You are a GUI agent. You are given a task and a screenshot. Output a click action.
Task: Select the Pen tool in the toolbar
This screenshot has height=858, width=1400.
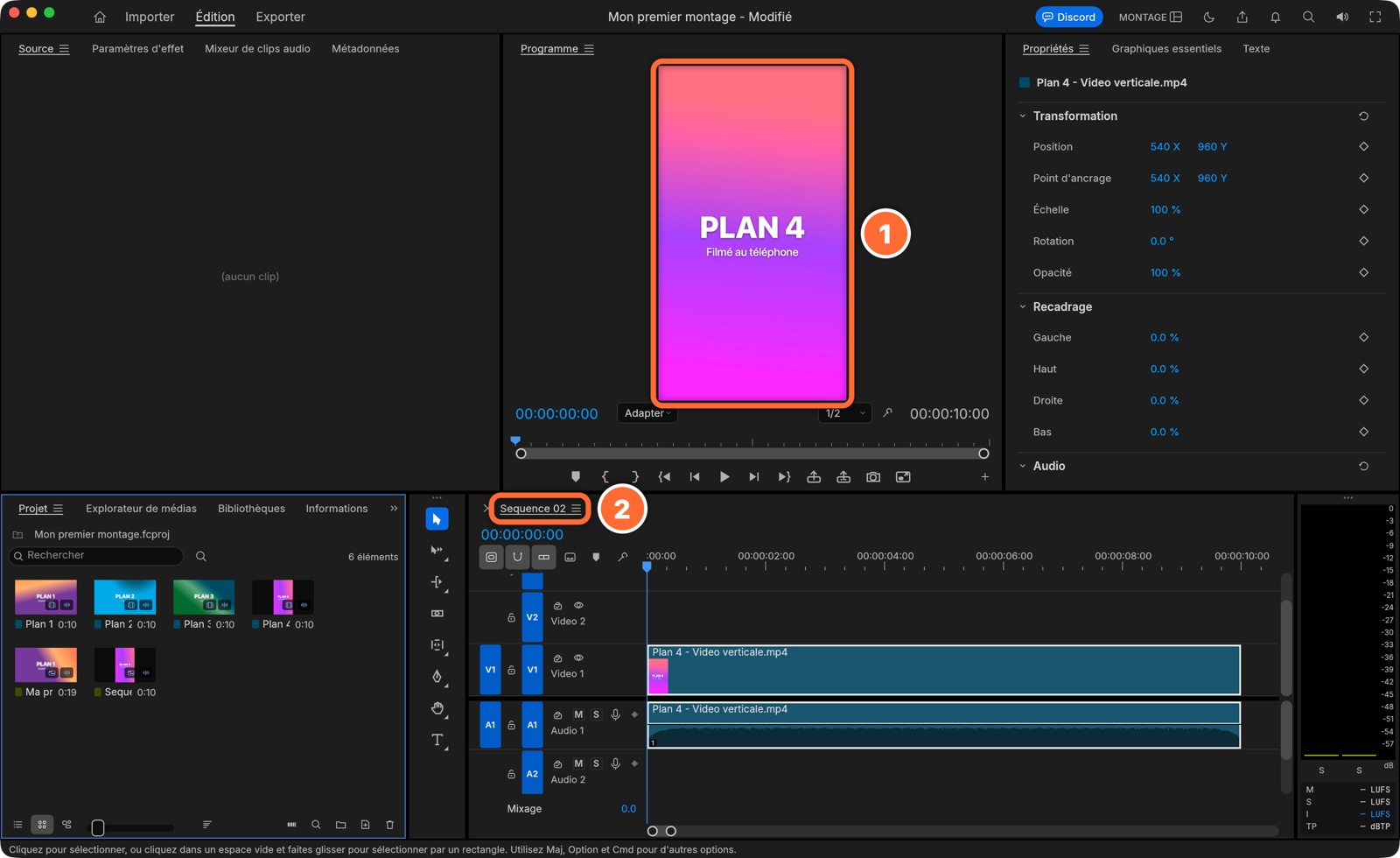[x=437, y=677]
